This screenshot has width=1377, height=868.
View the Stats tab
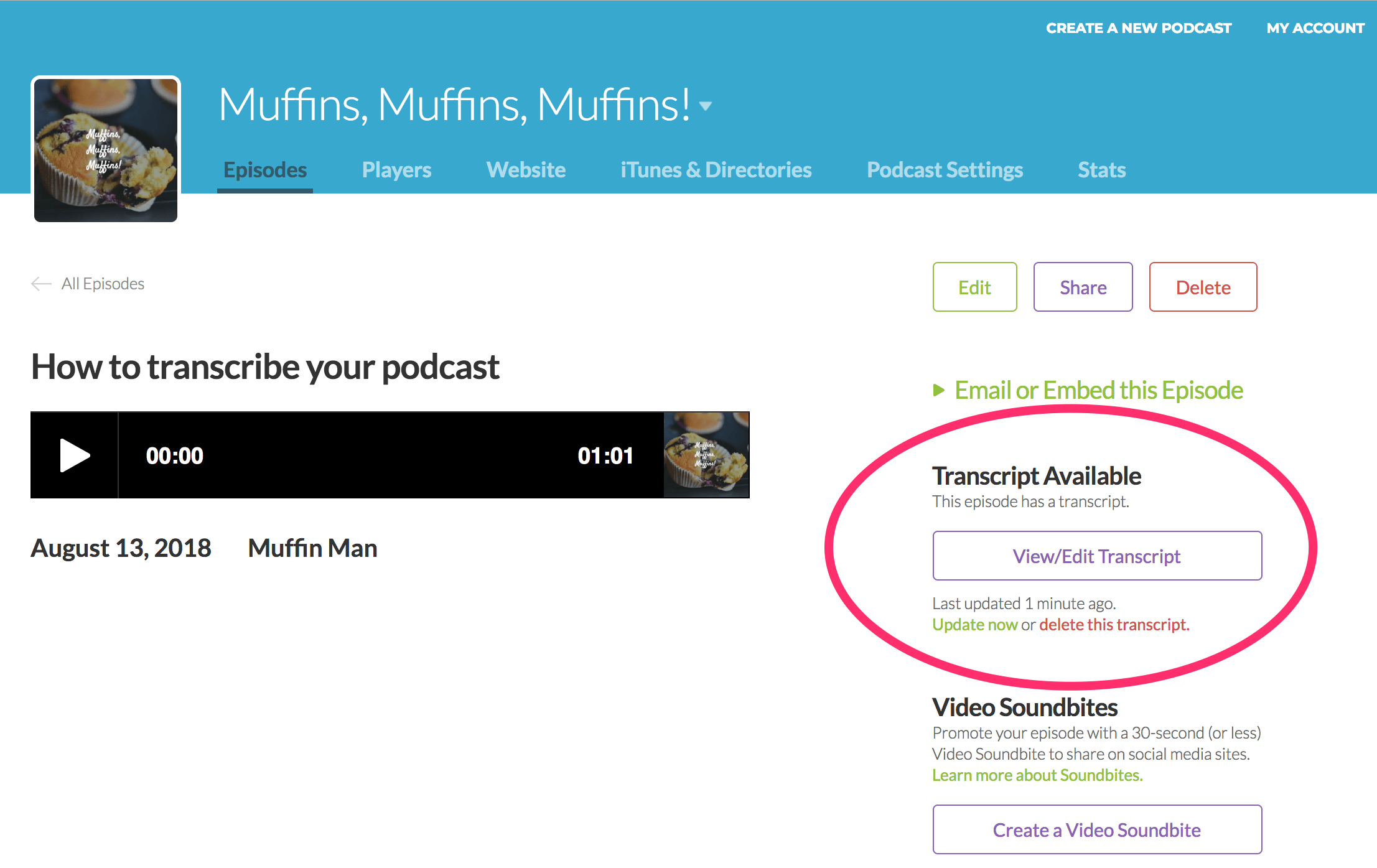tap(1101, 170)
